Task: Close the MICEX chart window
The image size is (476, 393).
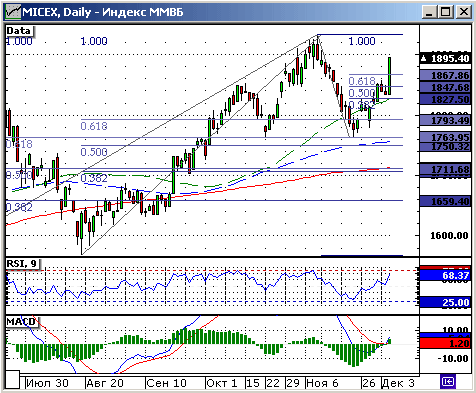Action: [x=464, y=12]
